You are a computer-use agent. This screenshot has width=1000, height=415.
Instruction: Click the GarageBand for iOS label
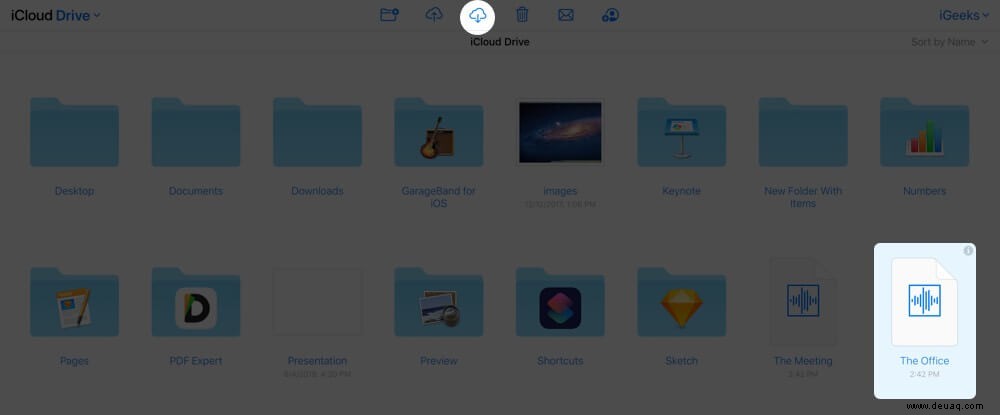click(x=439, y=198)
